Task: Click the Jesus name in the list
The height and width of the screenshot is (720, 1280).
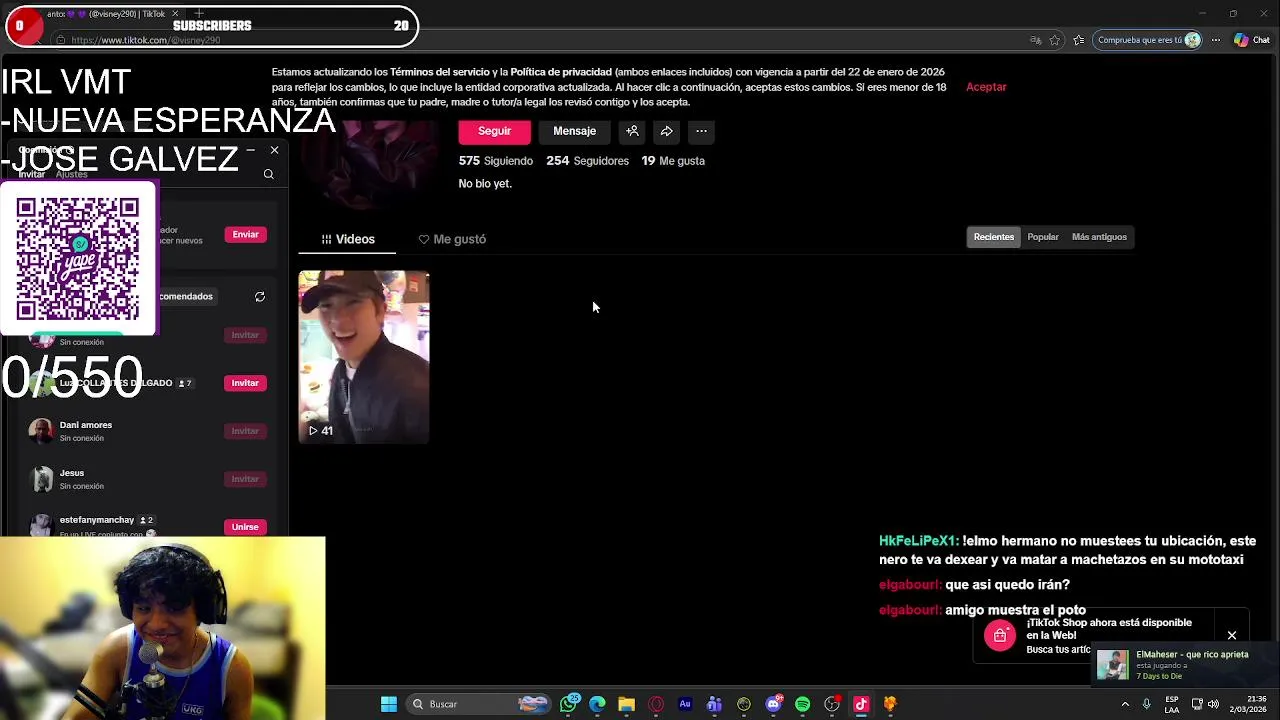Action: point(72,473)
